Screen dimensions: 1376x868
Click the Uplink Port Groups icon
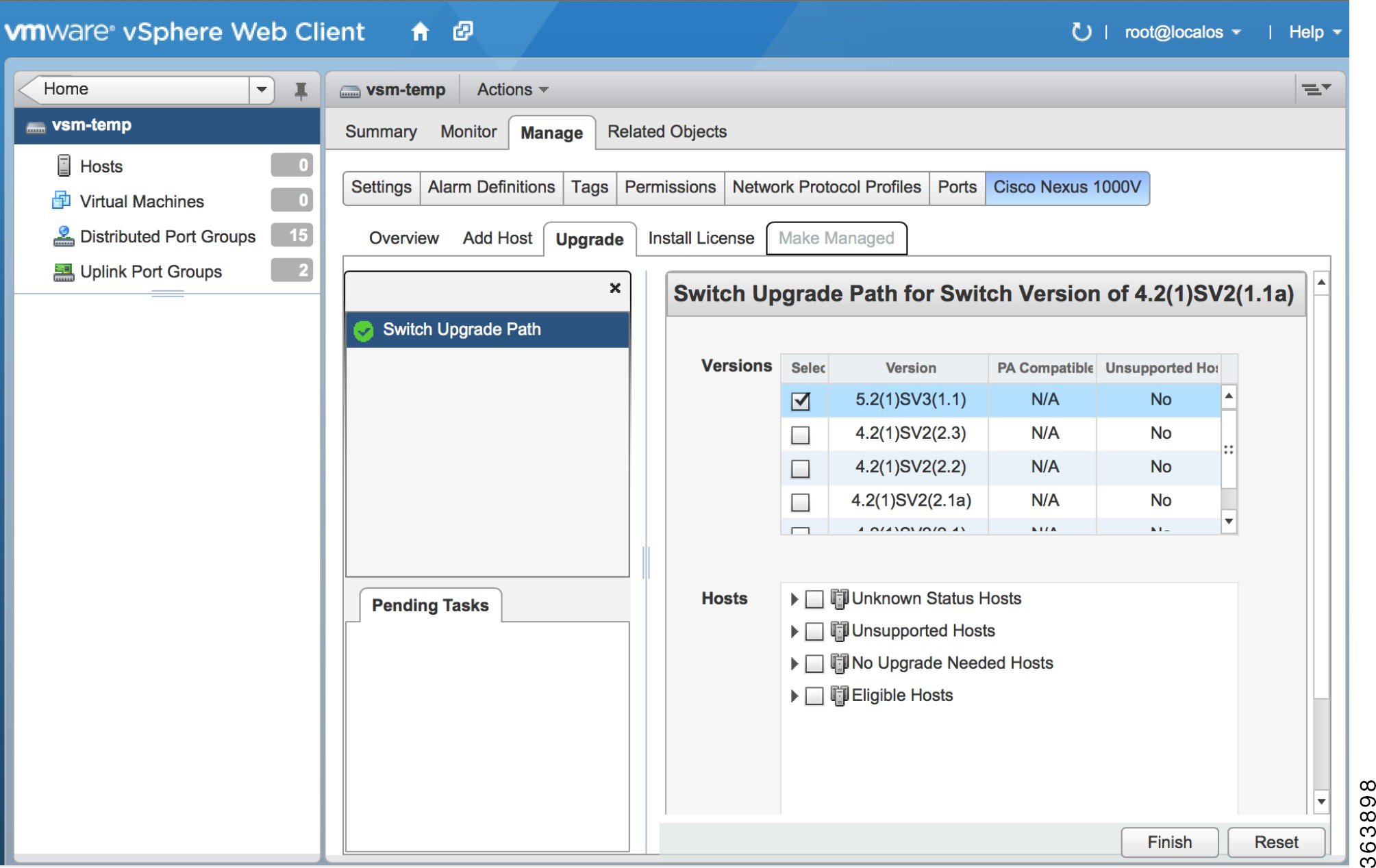click(64, 272)
